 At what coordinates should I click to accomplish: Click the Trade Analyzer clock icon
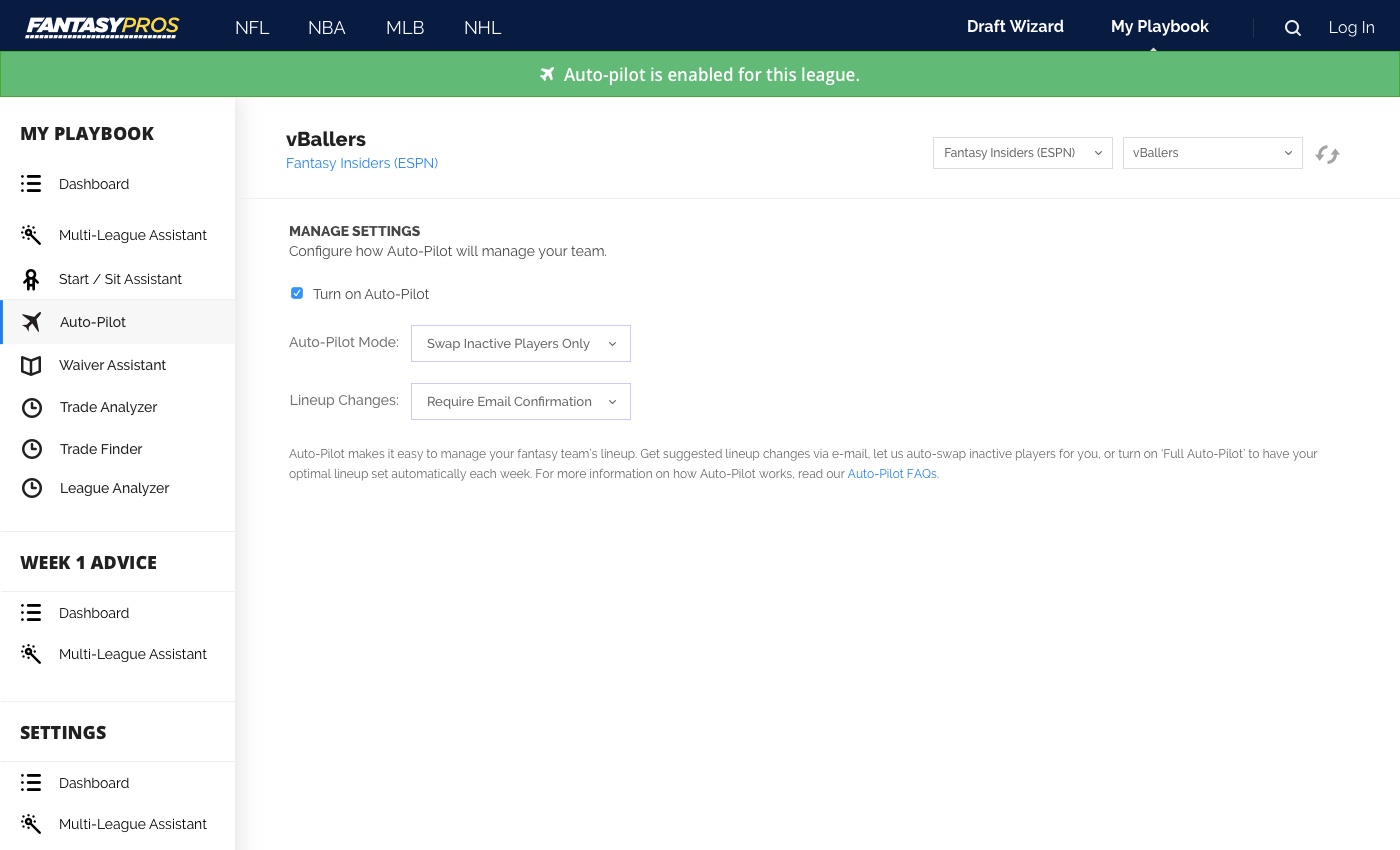pos(32,407)
